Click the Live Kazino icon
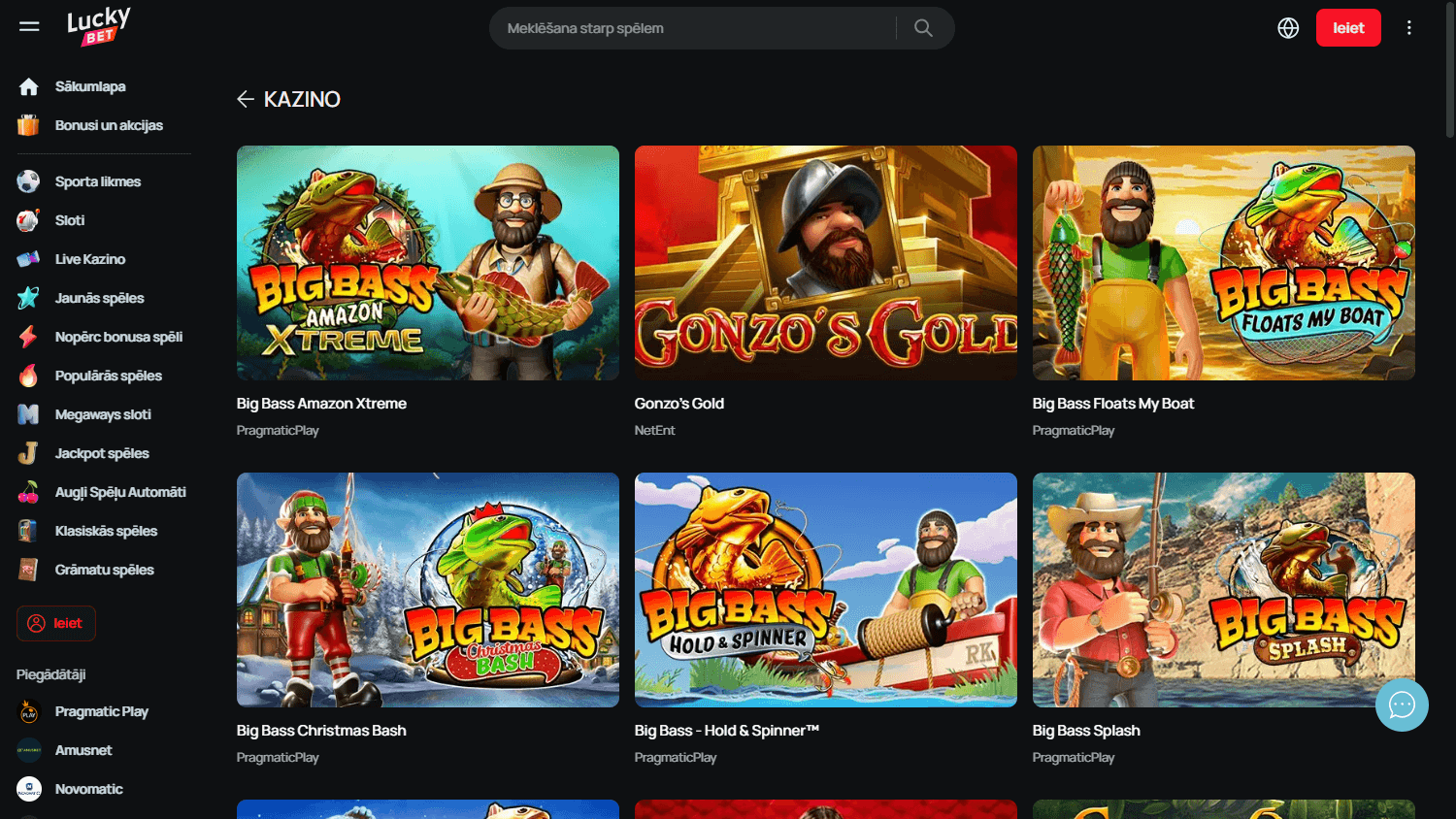 [x=28, y=259]
